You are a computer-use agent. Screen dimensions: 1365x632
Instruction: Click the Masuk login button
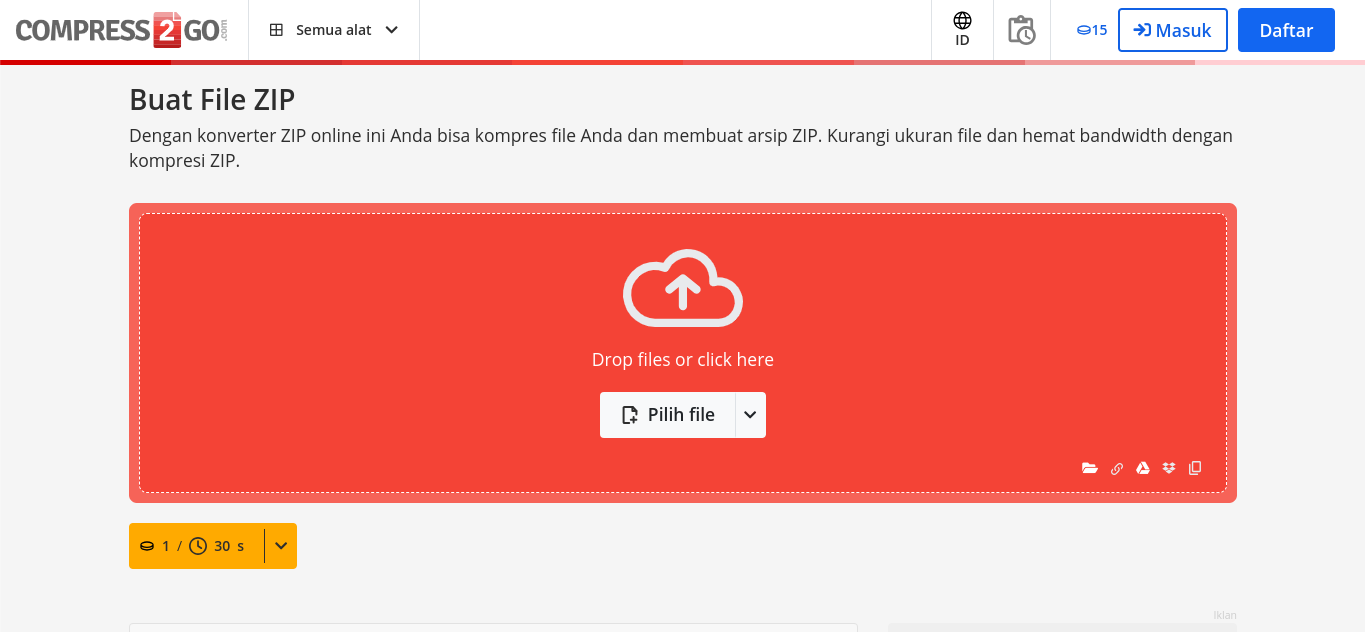[1172, 30]
